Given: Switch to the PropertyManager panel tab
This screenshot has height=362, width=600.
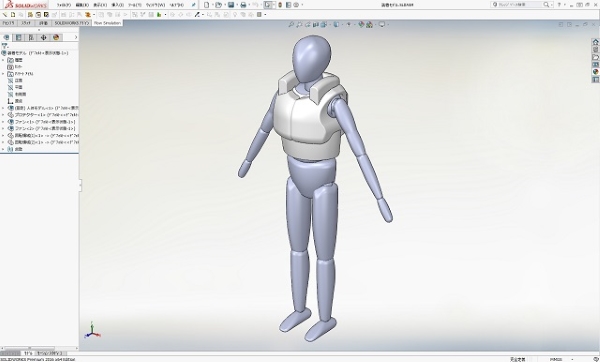Looking at the screenshot, I should pos(18,37).
